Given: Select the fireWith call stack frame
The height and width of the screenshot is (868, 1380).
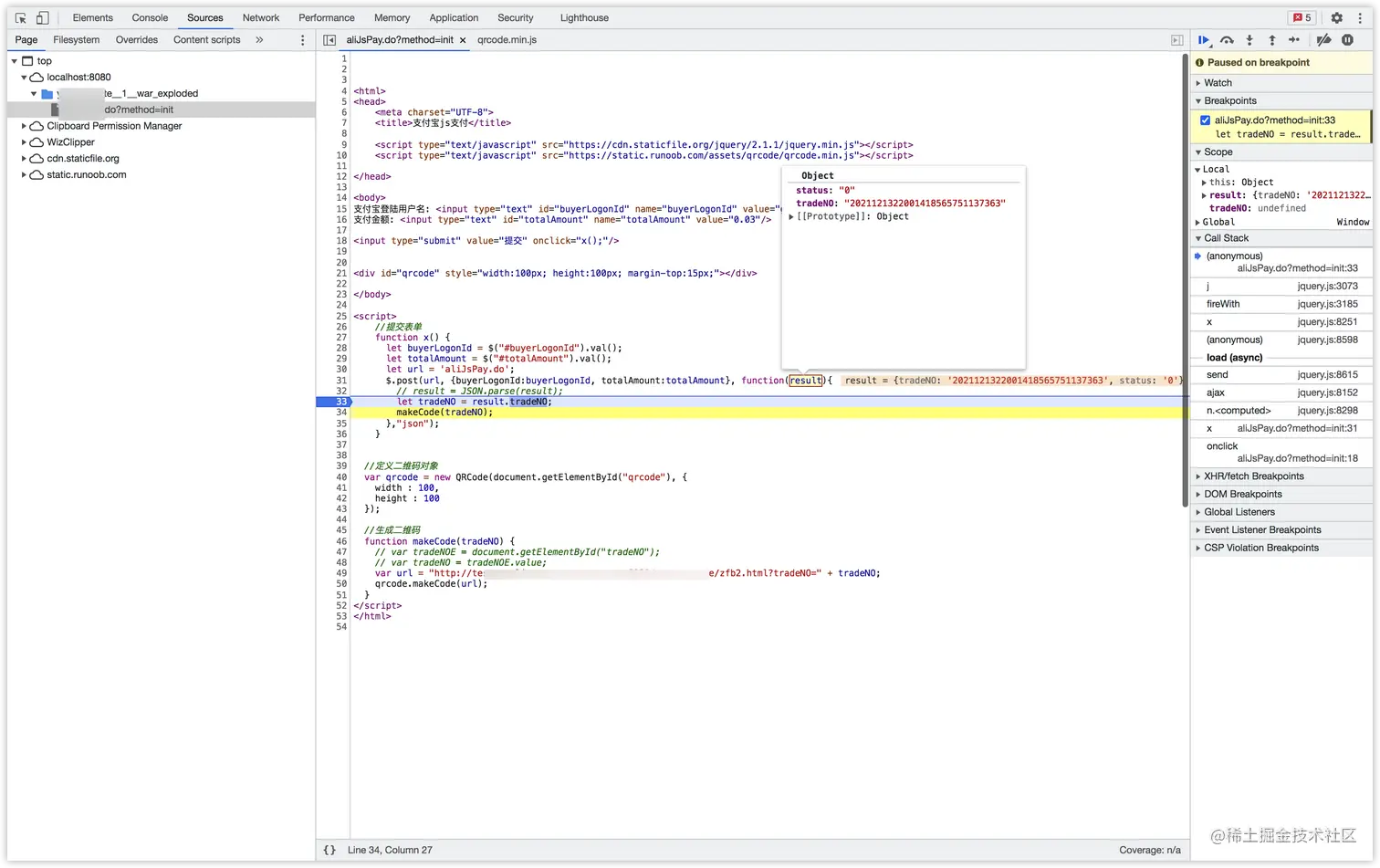Looking at the screenshot, I should tap(1281, 304).
